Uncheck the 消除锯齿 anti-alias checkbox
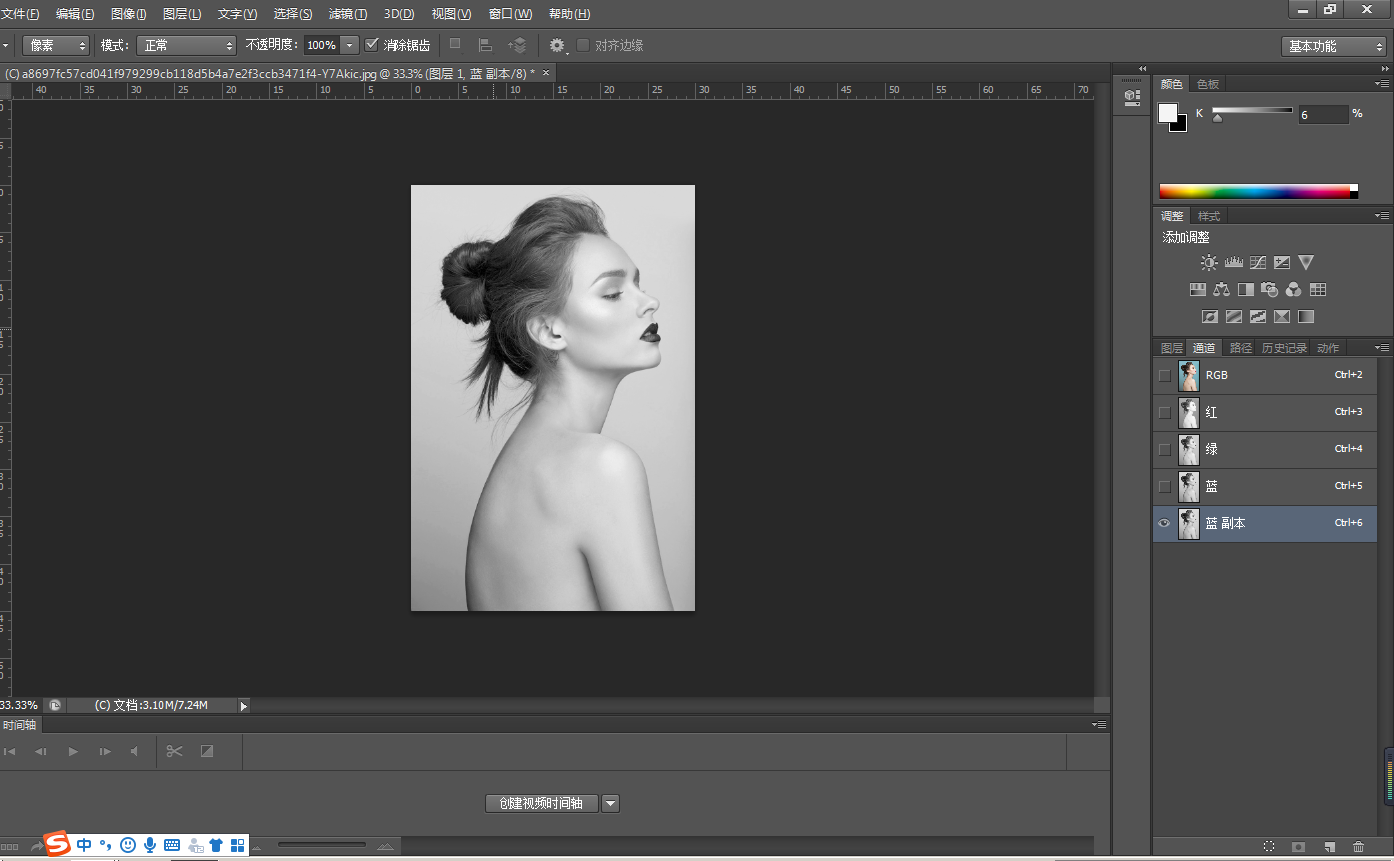The width and height of the screenshot is (1394, 861). coord(372,45)
